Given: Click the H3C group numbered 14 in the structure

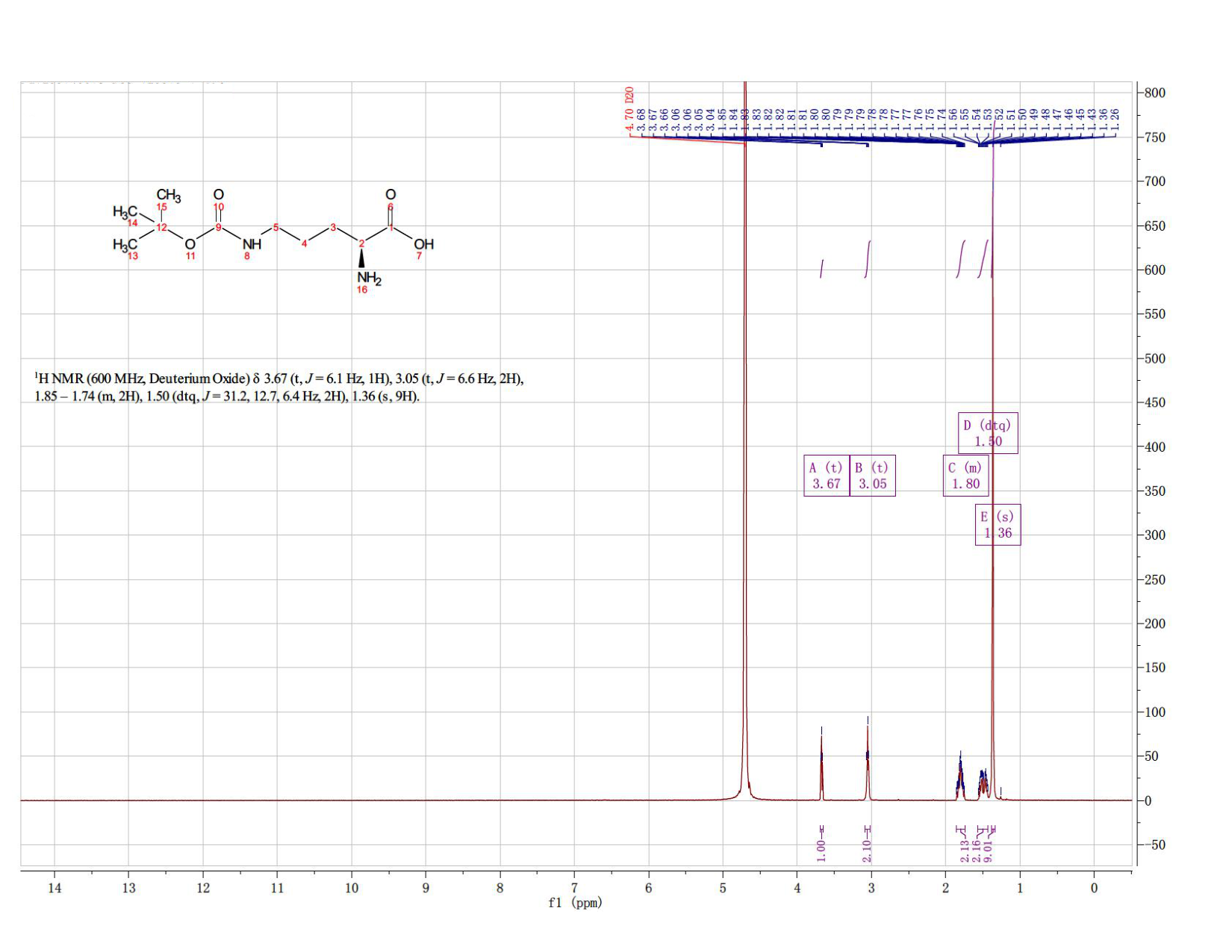Looking at the screenshot, I should (125, 212).
